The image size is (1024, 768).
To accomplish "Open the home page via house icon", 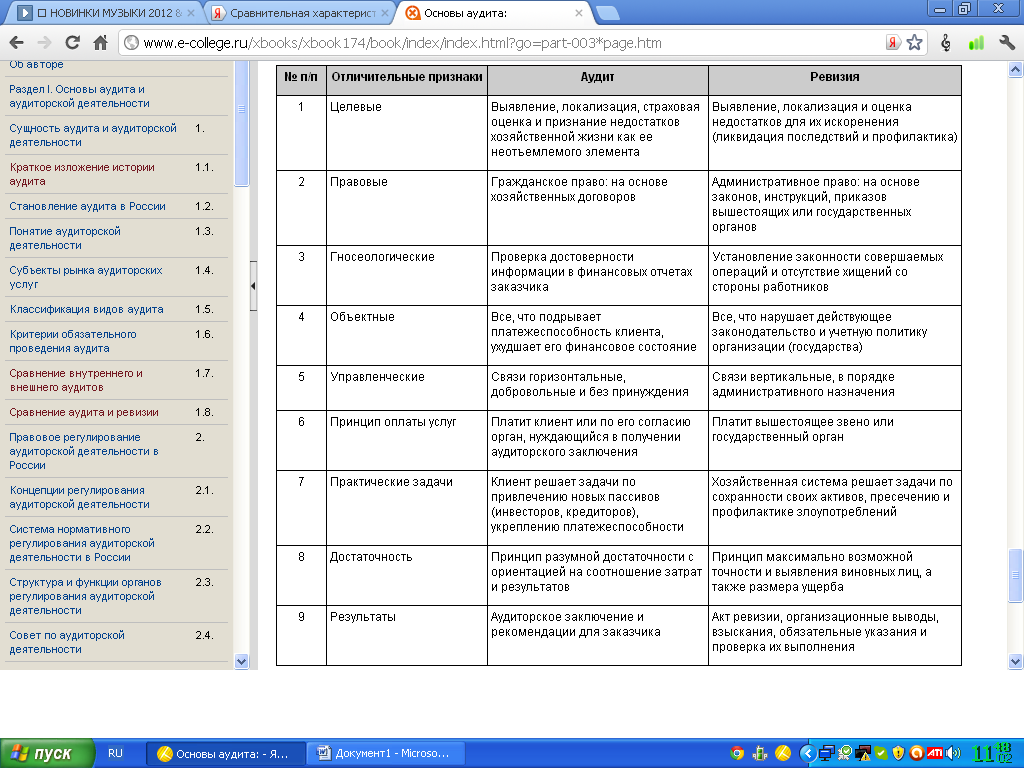I will [x=100, y=43].
